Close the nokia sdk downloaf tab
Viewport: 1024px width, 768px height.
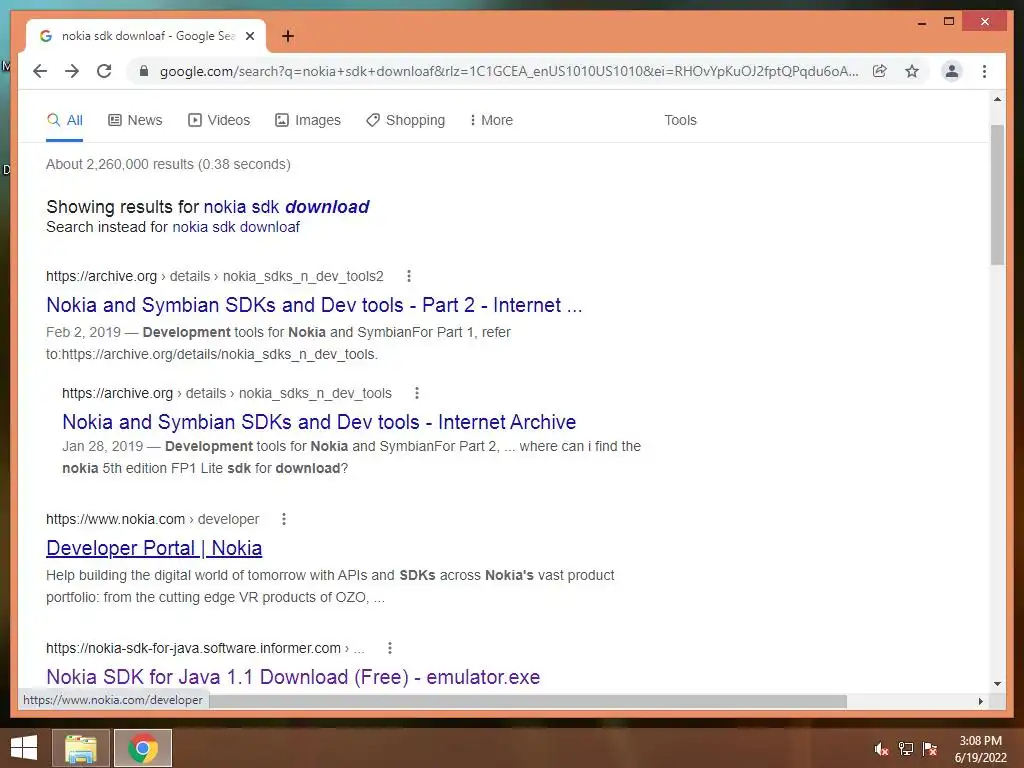click(249, 36)
